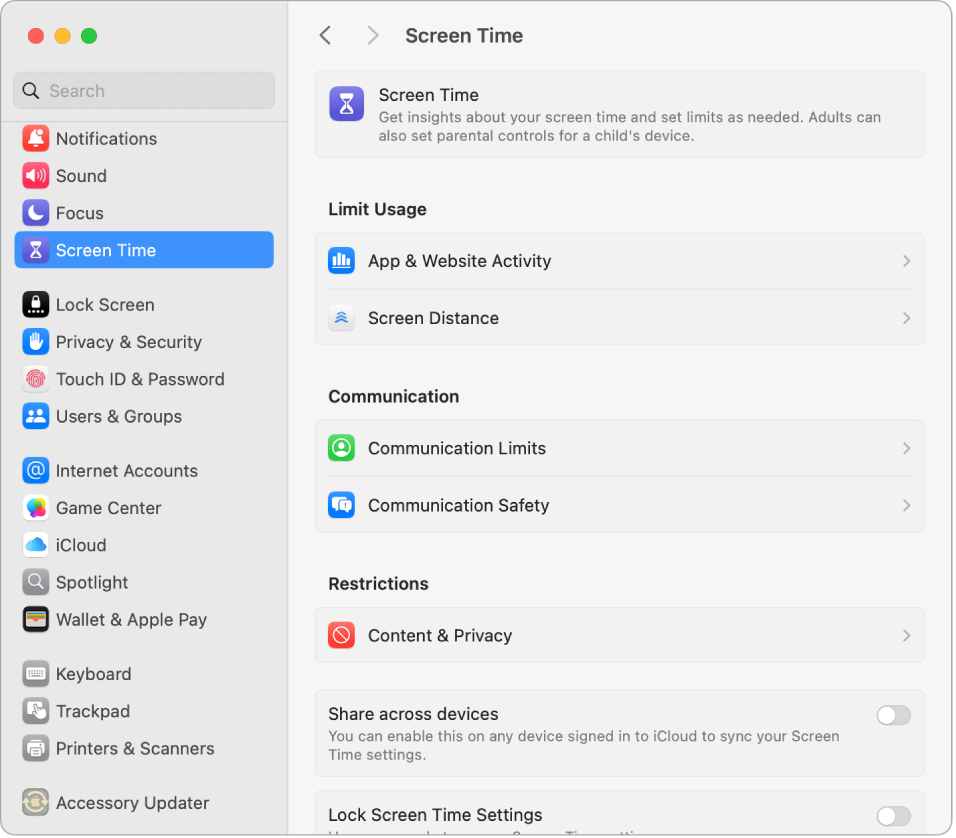Open App & Website Activity
The height and width of the screenshot is (838, 956).
click(619, 261)
